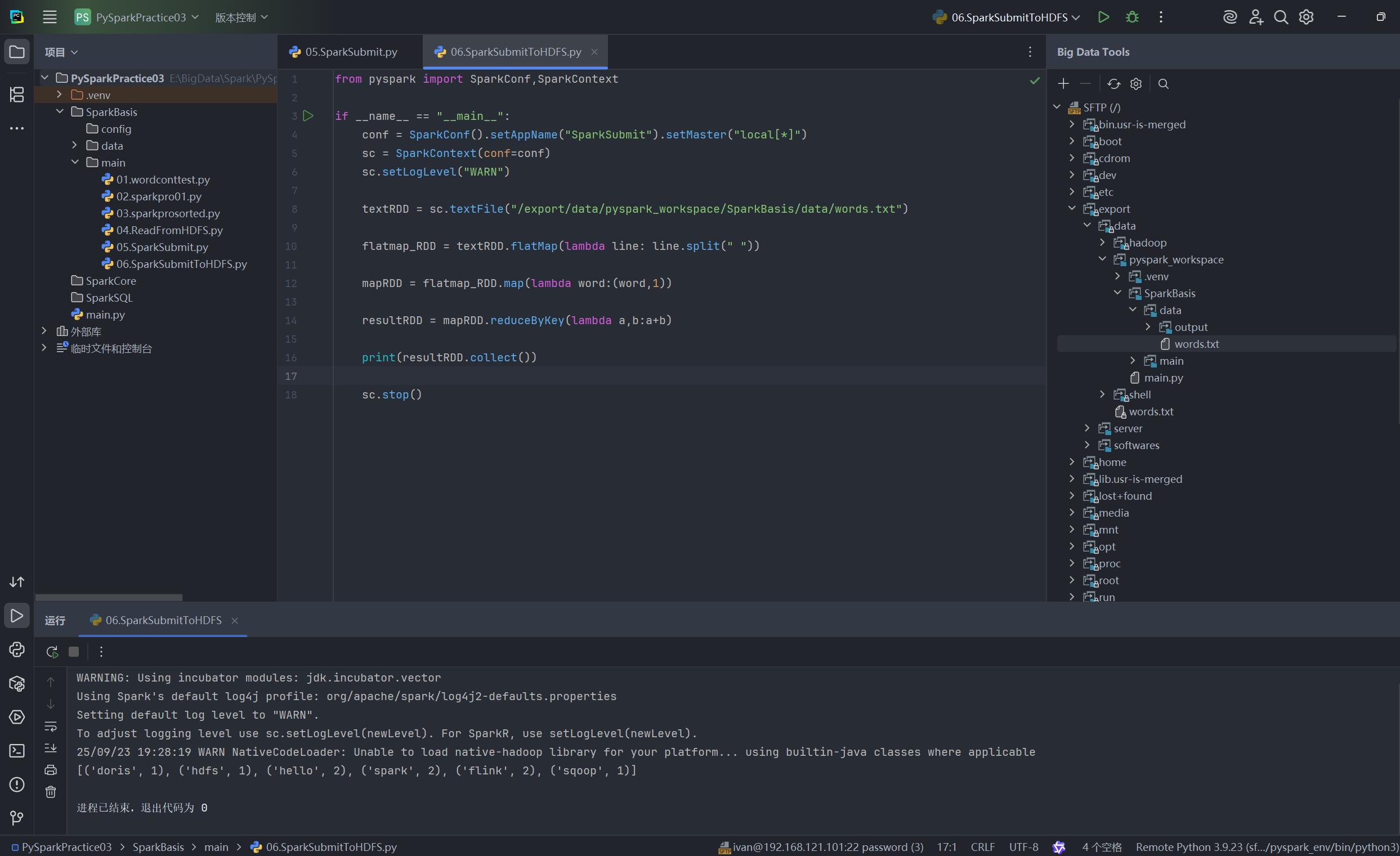
Task: Expand the .venv folder in project tree
Action: pos(59,95)
